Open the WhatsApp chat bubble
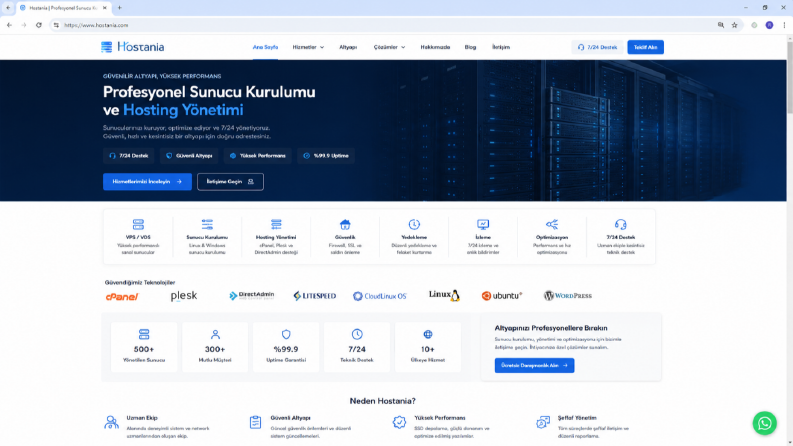The image size is (793, 446). click(764, 423)
